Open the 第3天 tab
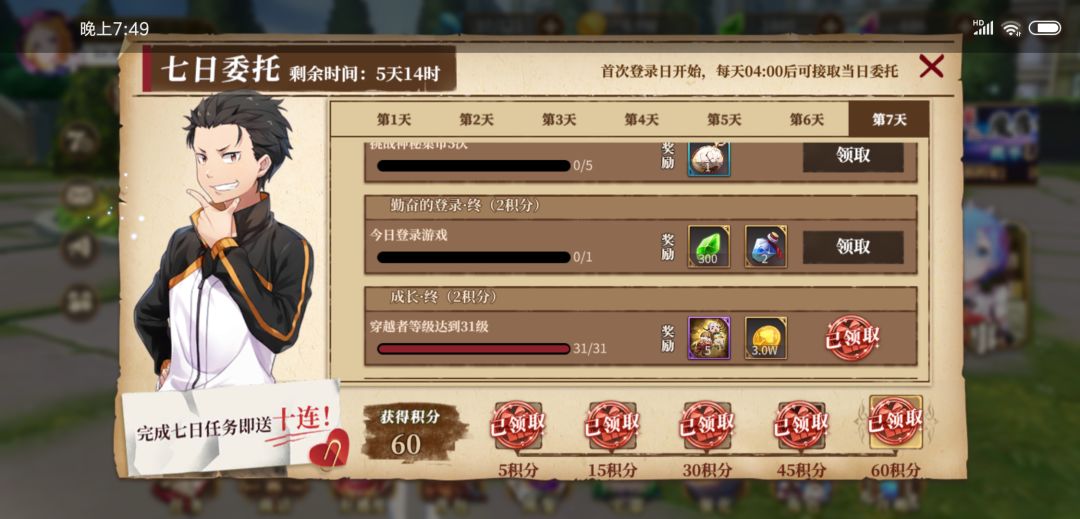 tap(559, 119)
